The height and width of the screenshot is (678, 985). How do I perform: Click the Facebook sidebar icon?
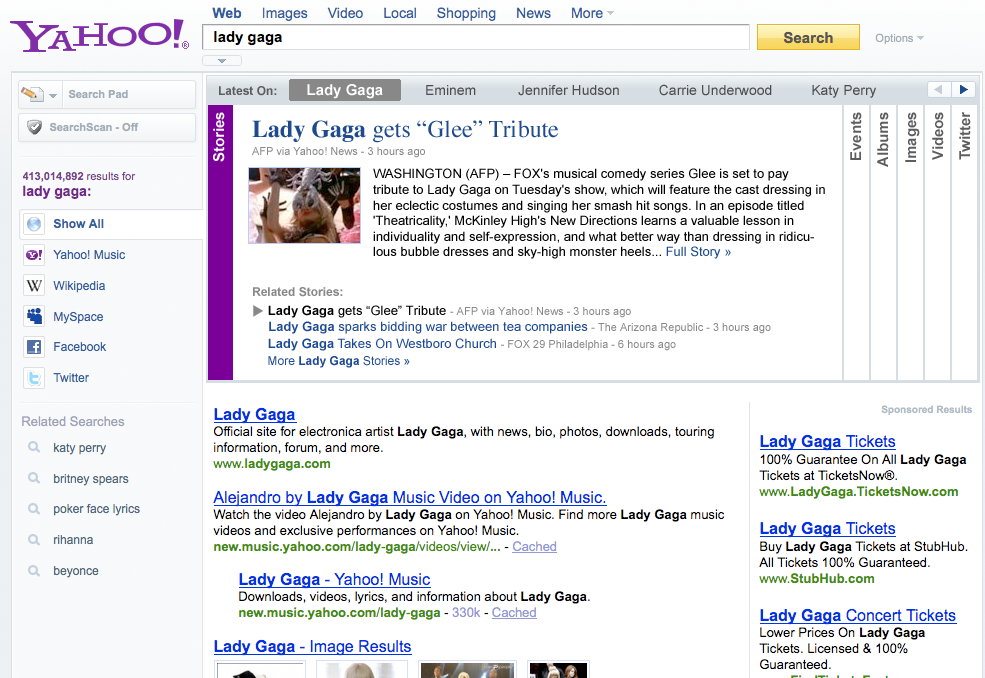point(34,347)
